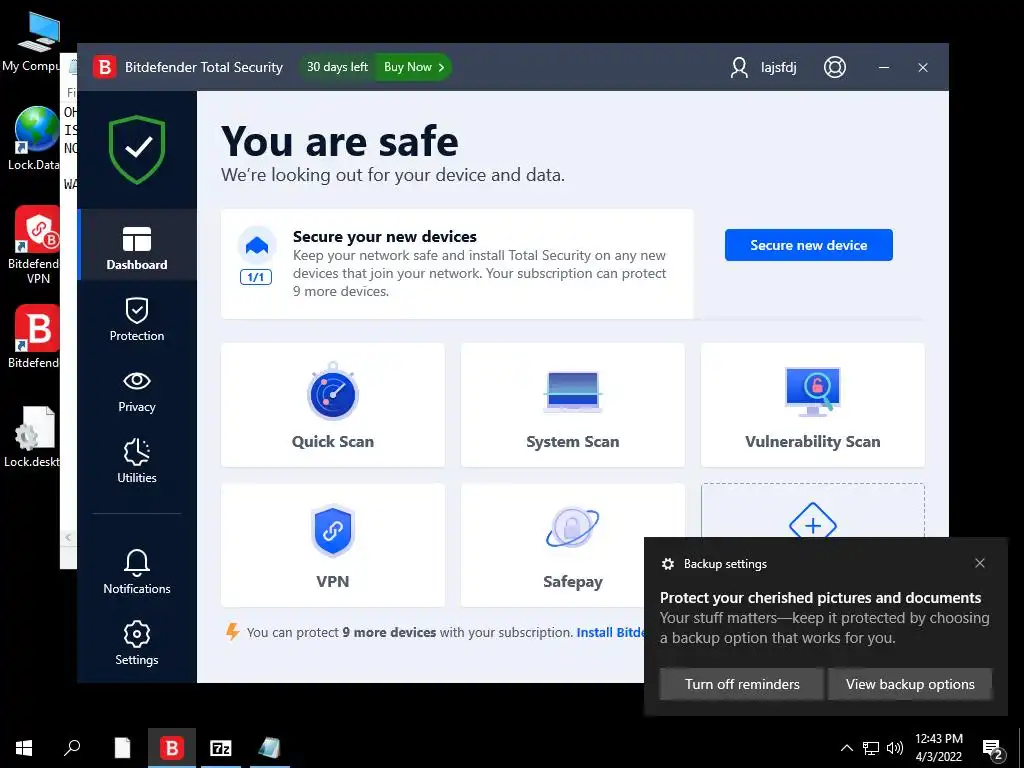Click View backup options button
This screenshot has width=1024, height=768.
(910, 684)
